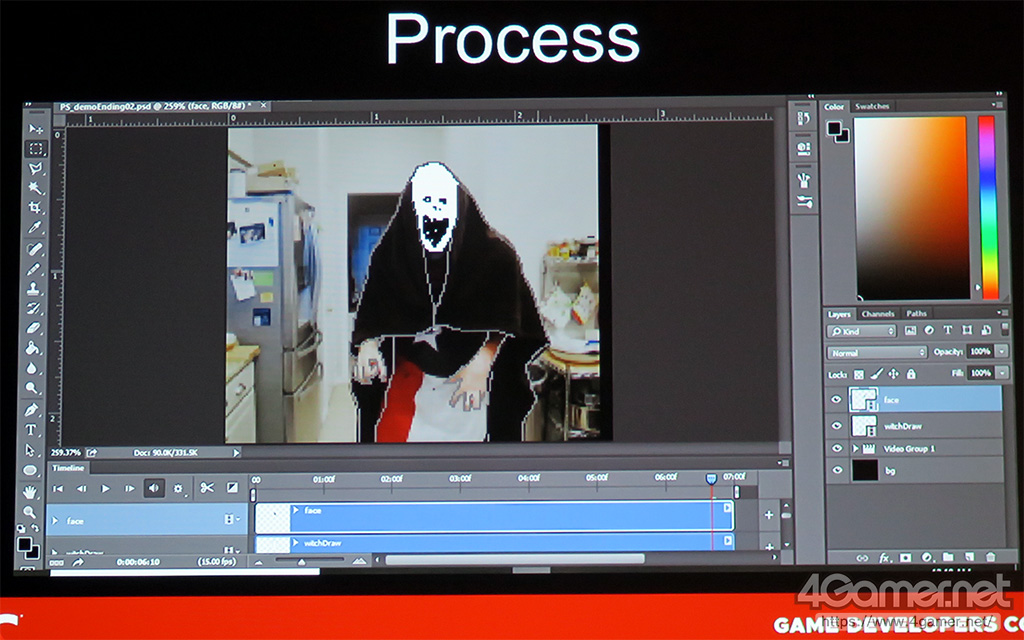
Task: Click the foreground color swatch in toolbar
Action: coord(24,544)
